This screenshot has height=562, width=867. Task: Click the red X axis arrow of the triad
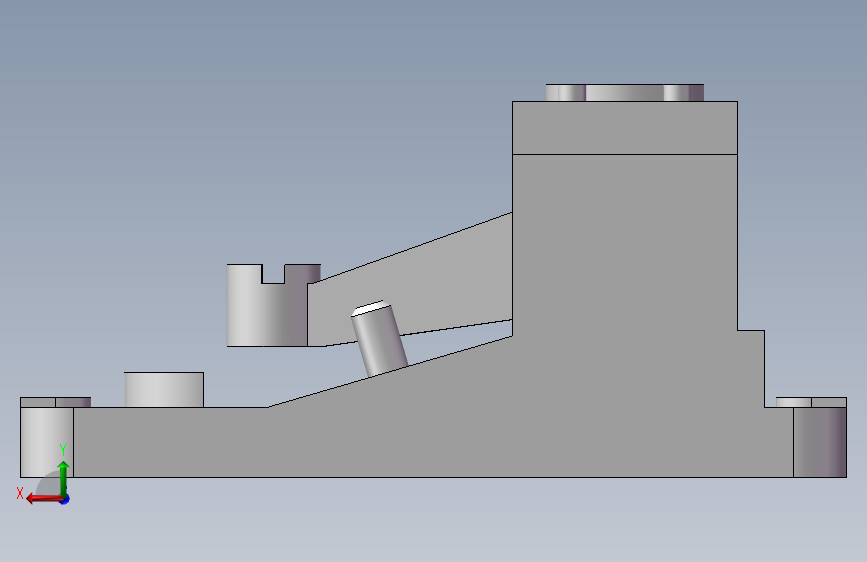click(x=44, y=499)
